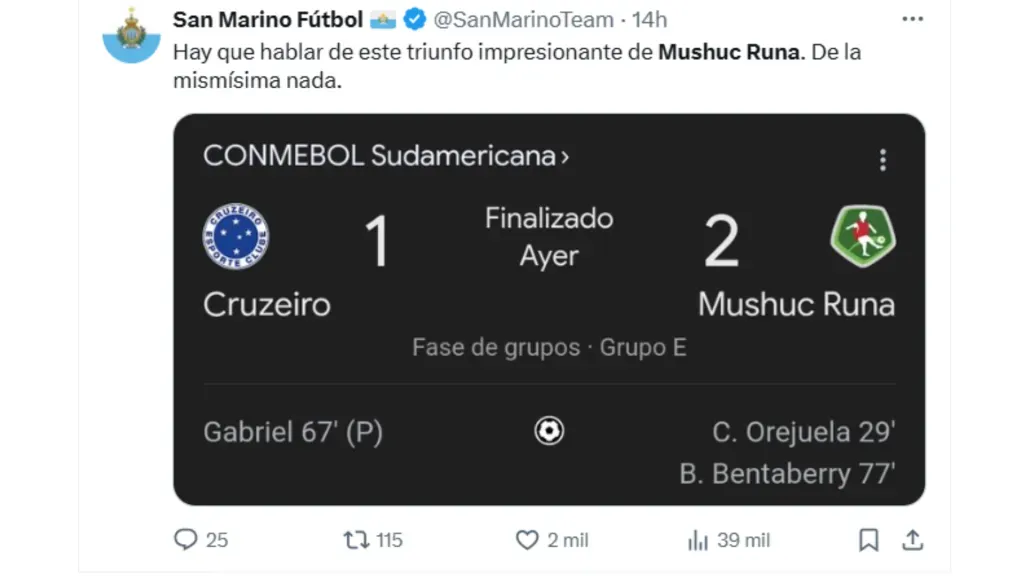Open San Marino Fútbol profile avatar
Viewport: 1024px width, 576px height.
[131, 35]
